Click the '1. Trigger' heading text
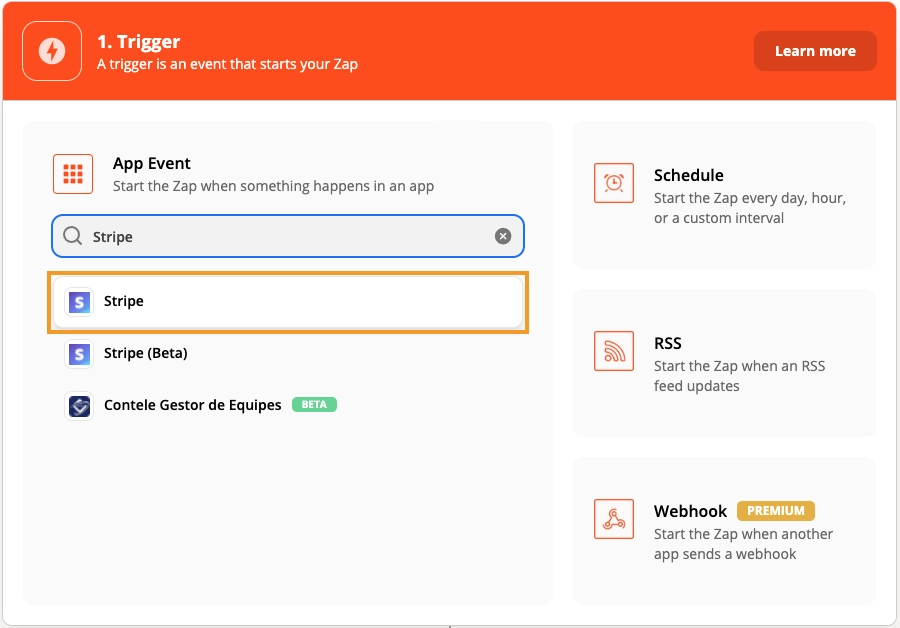This screenshot has width=900, height=628. tap(138, 41)
